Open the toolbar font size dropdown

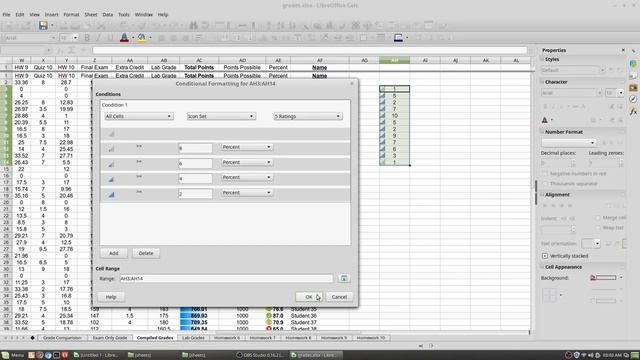tap(76, 38)
